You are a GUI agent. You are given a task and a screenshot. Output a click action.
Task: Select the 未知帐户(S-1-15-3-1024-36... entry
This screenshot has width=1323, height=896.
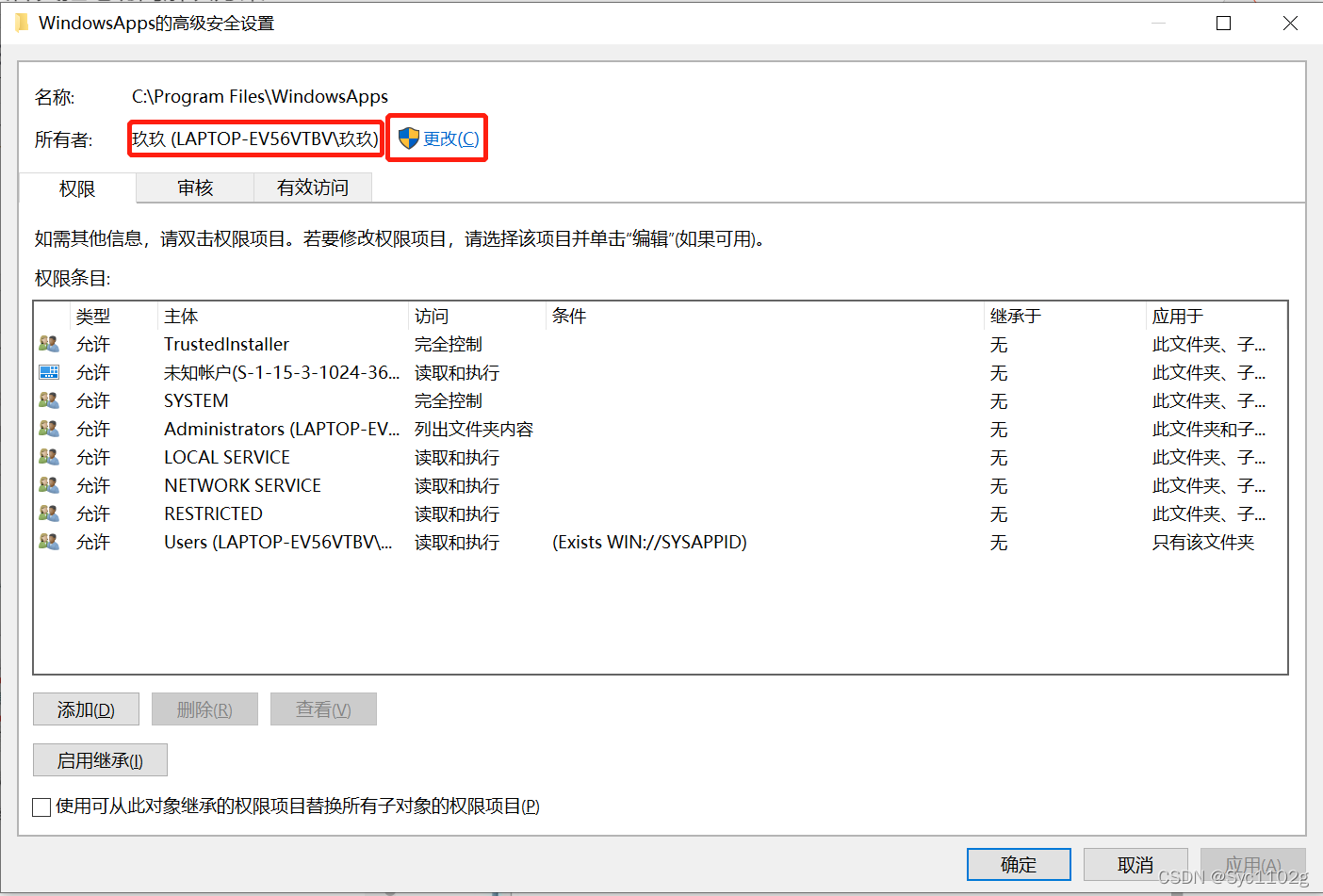click(282, 372)
